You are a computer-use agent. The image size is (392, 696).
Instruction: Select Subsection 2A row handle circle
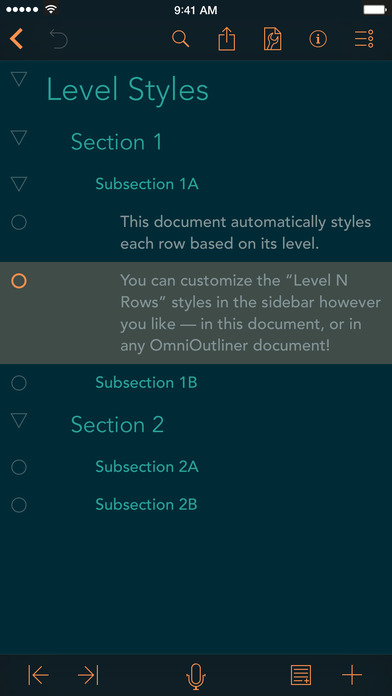pyautogui.click(x=19, y=467)
